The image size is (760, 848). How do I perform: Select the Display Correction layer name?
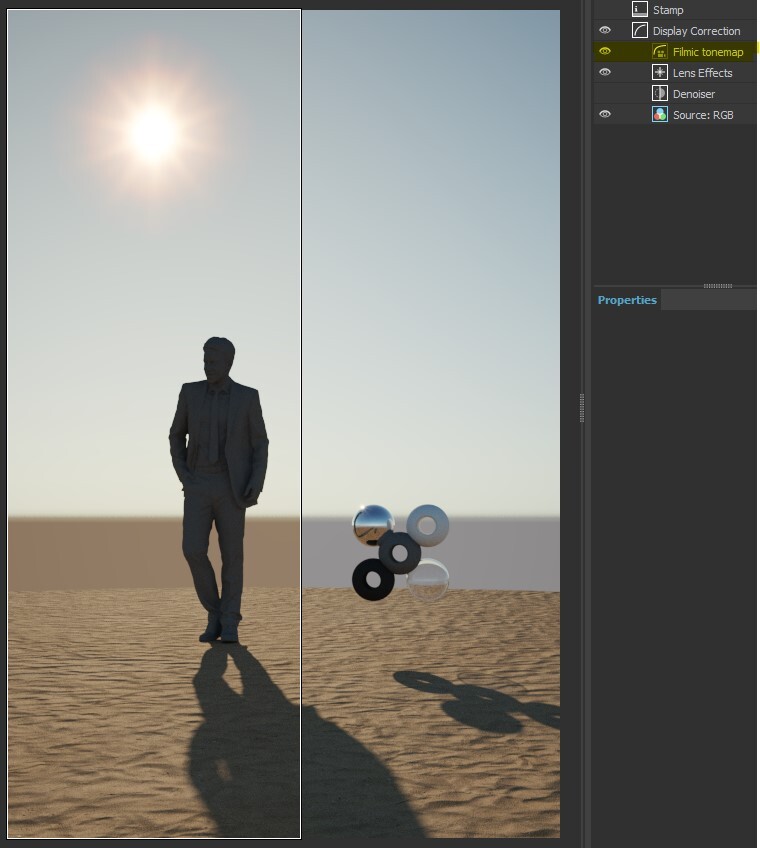click(x=696, y=31)
